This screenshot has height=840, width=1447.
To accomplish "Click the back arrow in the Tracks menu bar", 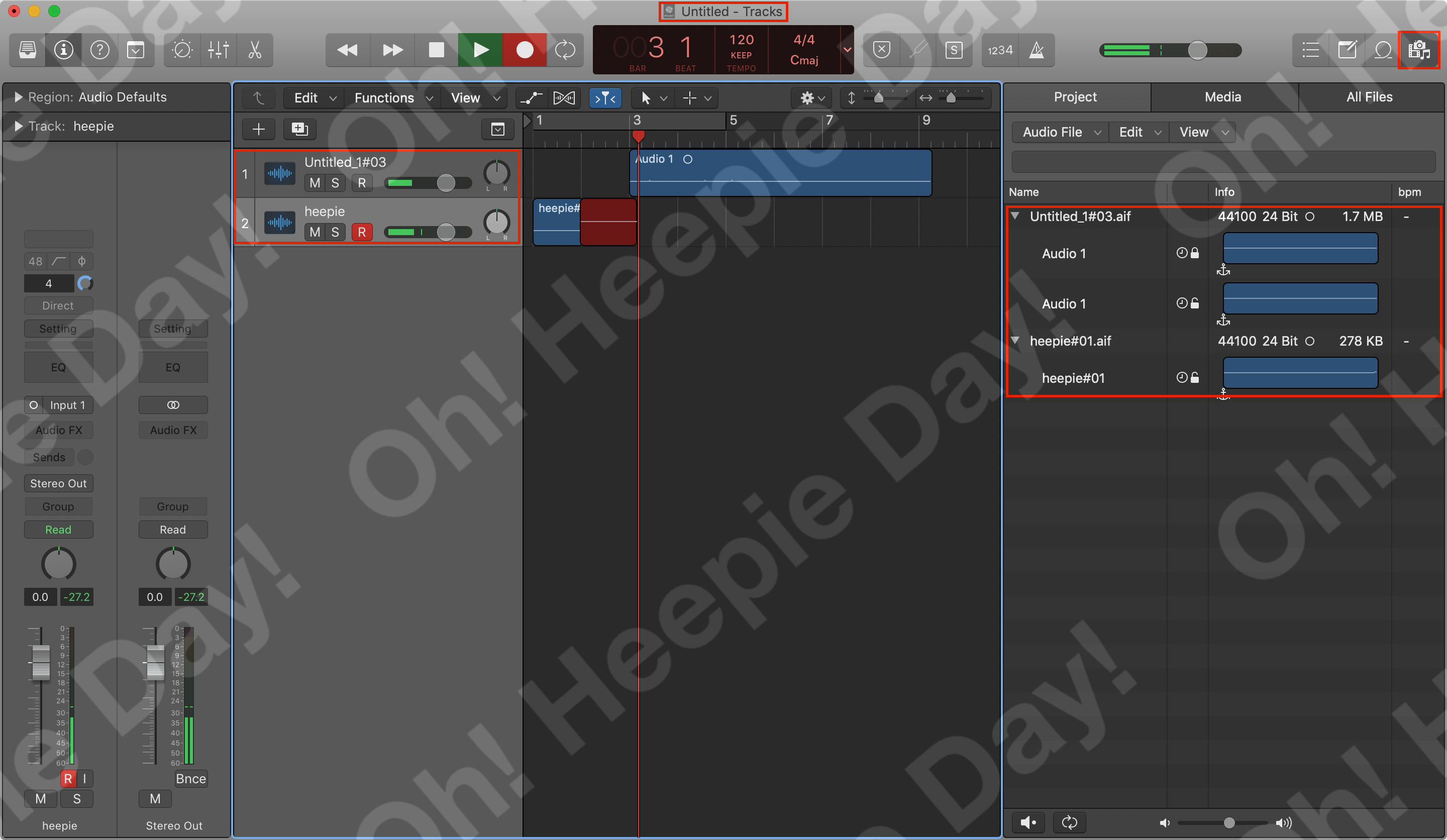I will [x=259, y=98].
